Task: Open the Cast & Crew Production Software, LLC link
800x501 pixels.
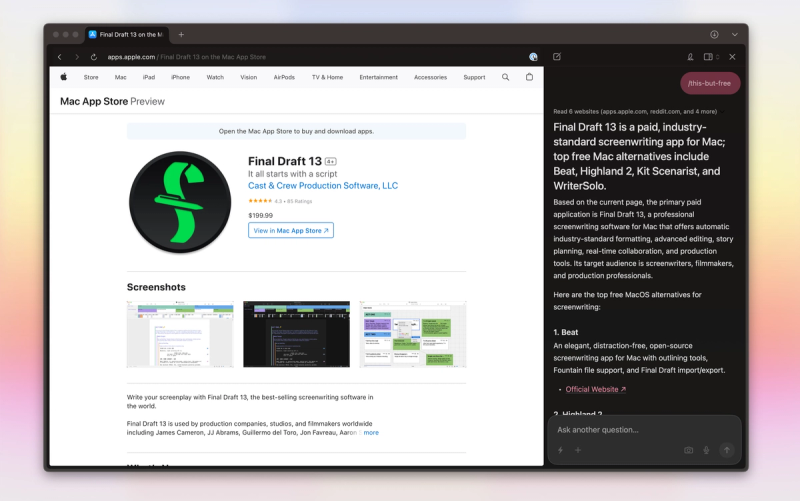Action: tap(323, 186)
